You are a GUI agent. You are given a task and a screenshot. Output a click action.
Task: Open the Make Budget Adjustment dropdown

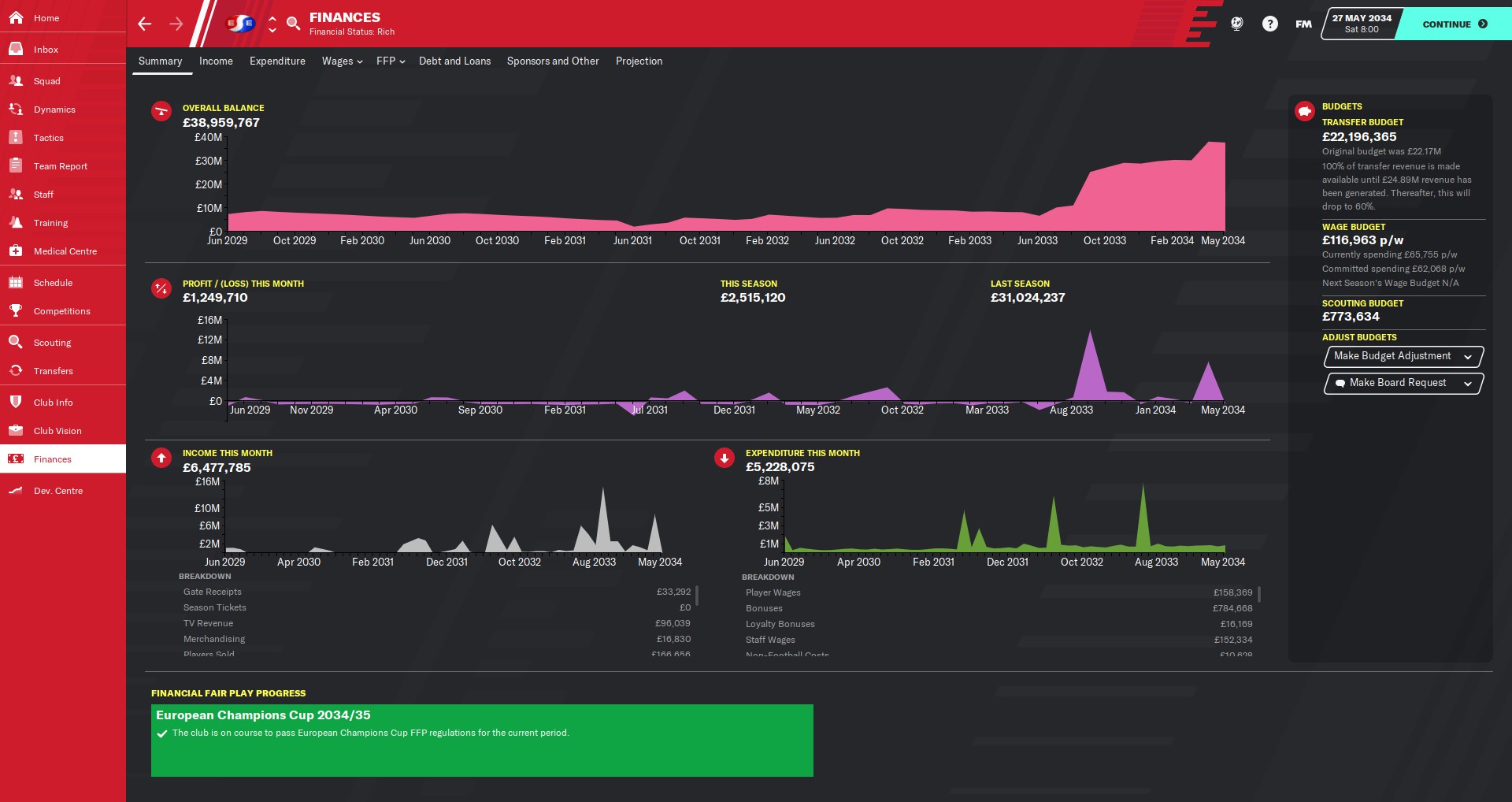click(x=1403, y=356)
